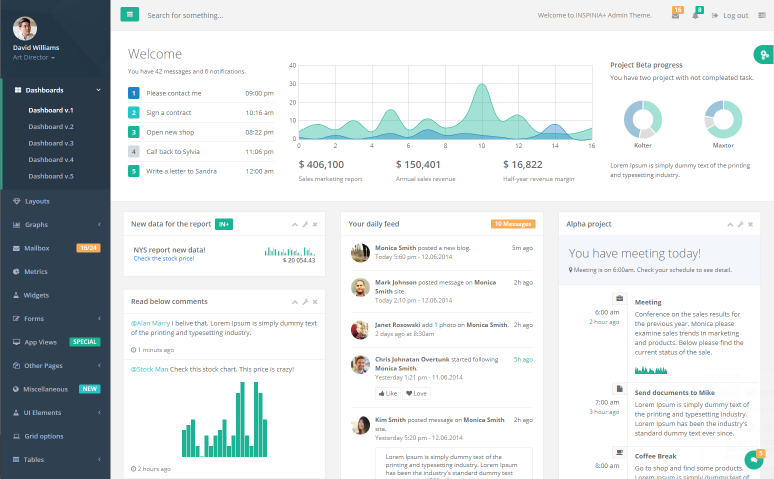Viewport: 774px width, 479px height.
Task: Open the mail envelope icon with 16 badge
Action: point(675,15)
